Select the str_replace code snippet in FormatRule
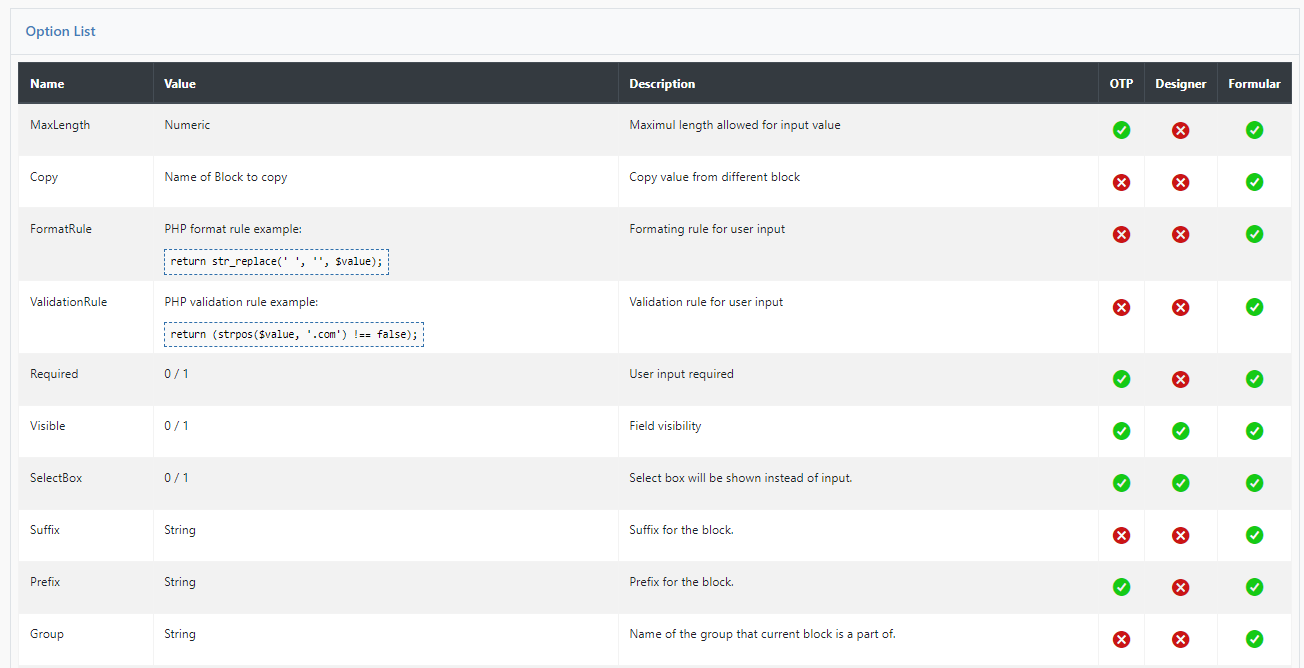Image resolution: width=1304 pixels, height=668 pixels. (x=276, y=261)
